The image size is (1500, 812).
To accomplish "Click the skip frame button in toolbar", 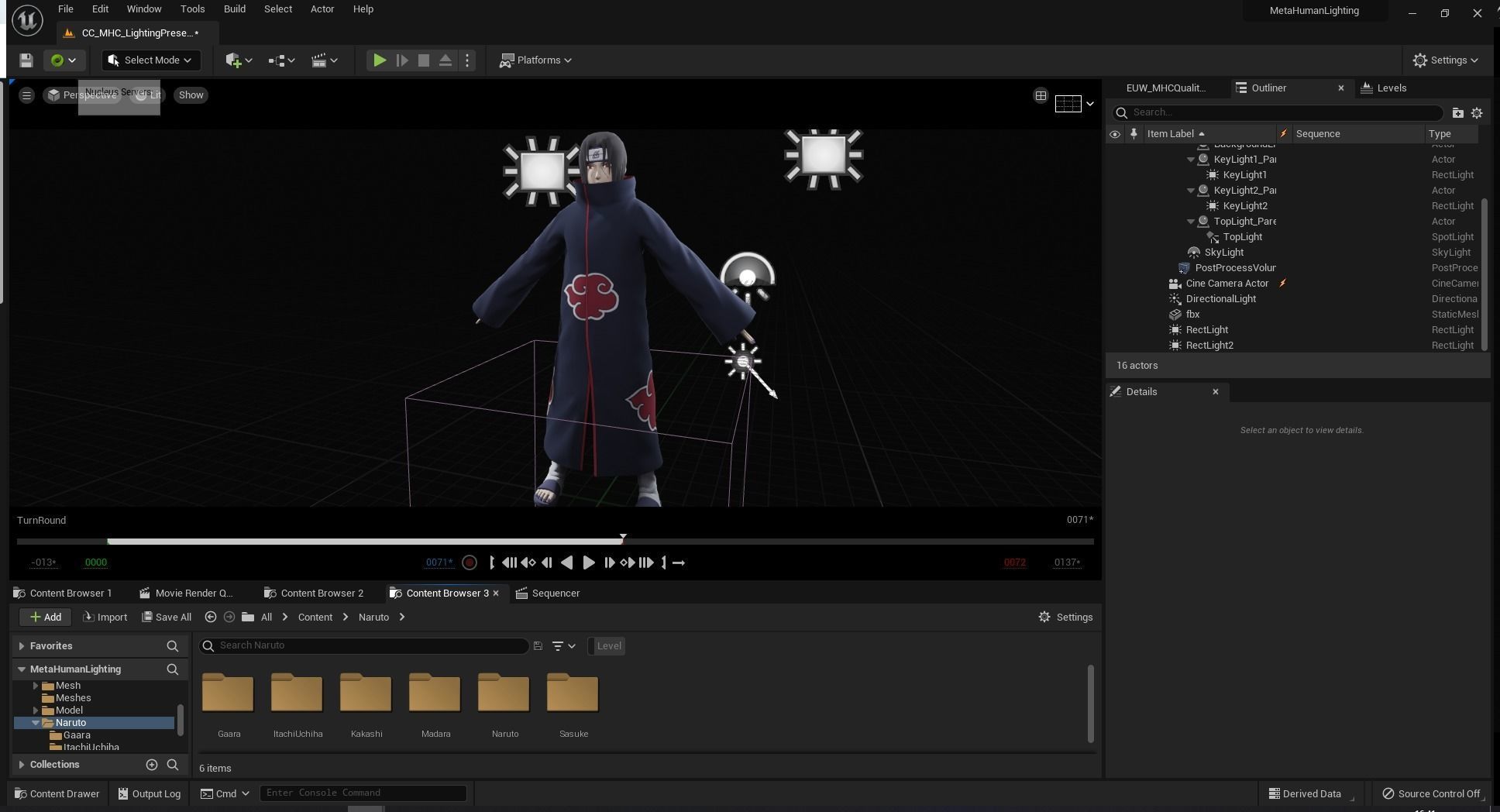I will pos(402,60).
